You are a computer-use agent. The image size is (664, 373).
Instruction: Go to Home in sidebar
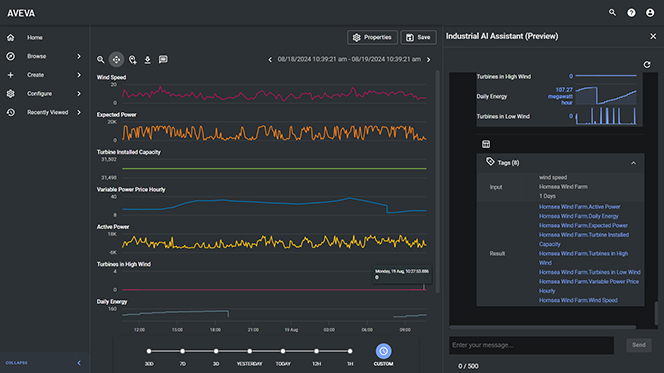[x=35, y=38]
